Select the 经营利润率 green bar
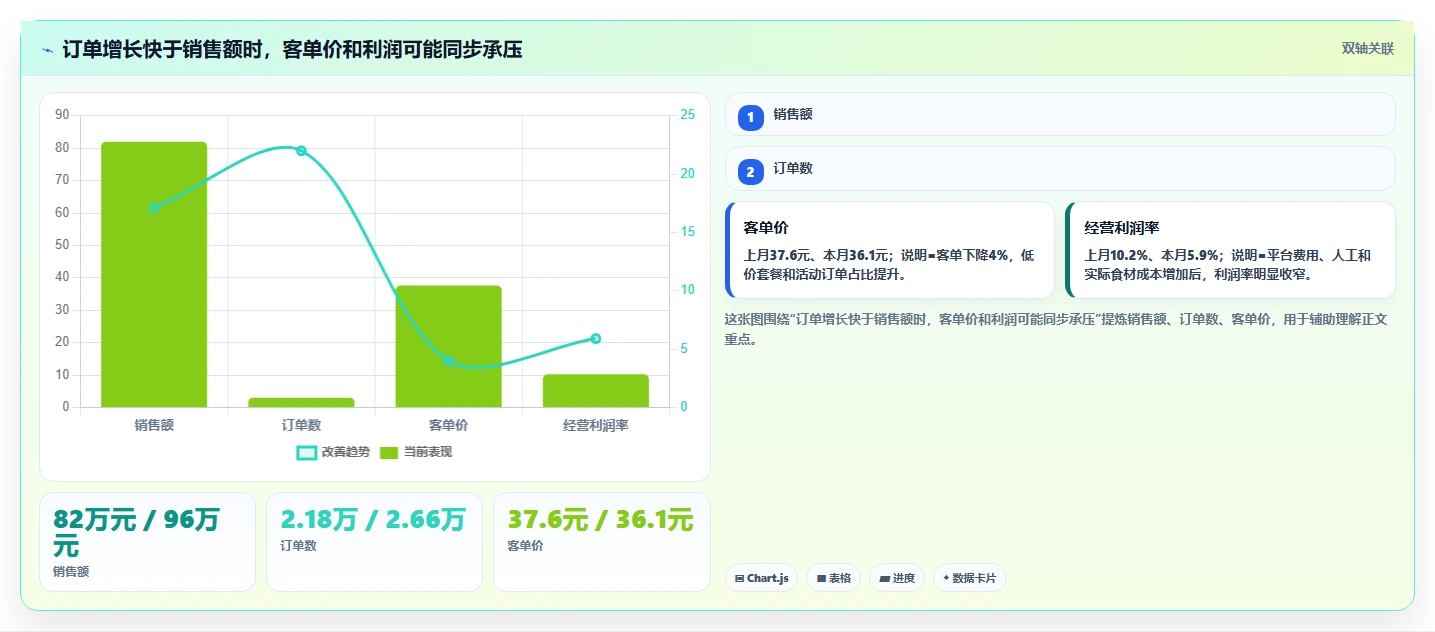 [x=596, y=391]
